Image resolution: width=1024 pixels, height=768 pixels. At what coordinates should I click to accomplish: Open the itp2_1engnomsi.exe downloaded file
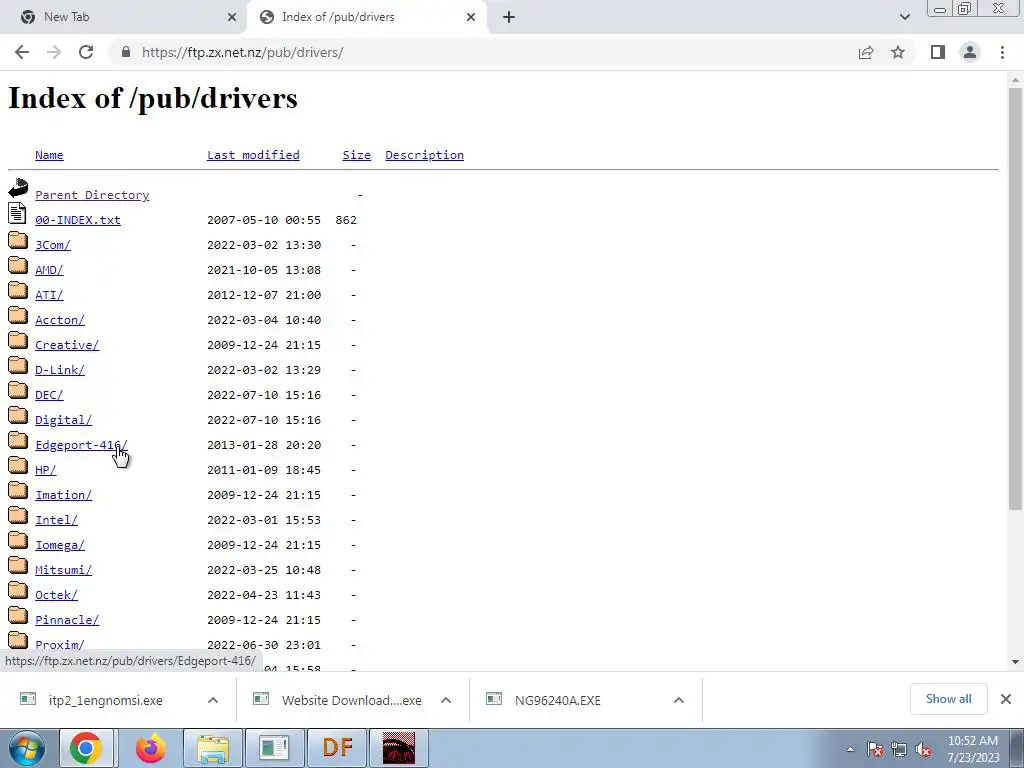[x=105, y=700]
